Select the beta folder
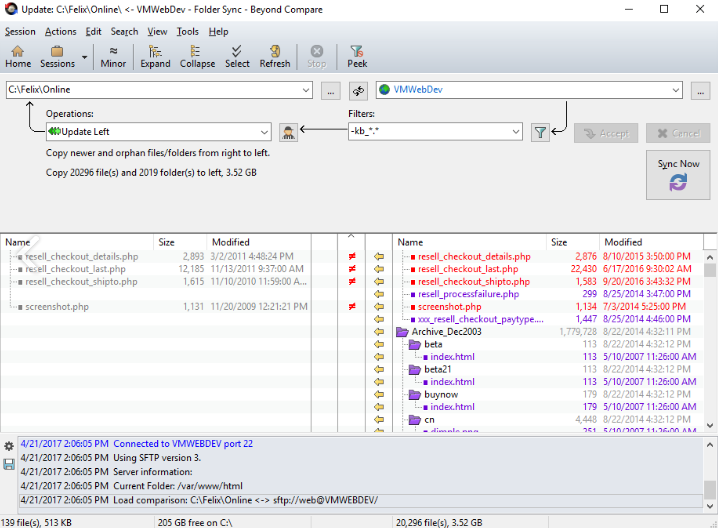The height and width of the screenshot is (528, 718). (433, 344)
